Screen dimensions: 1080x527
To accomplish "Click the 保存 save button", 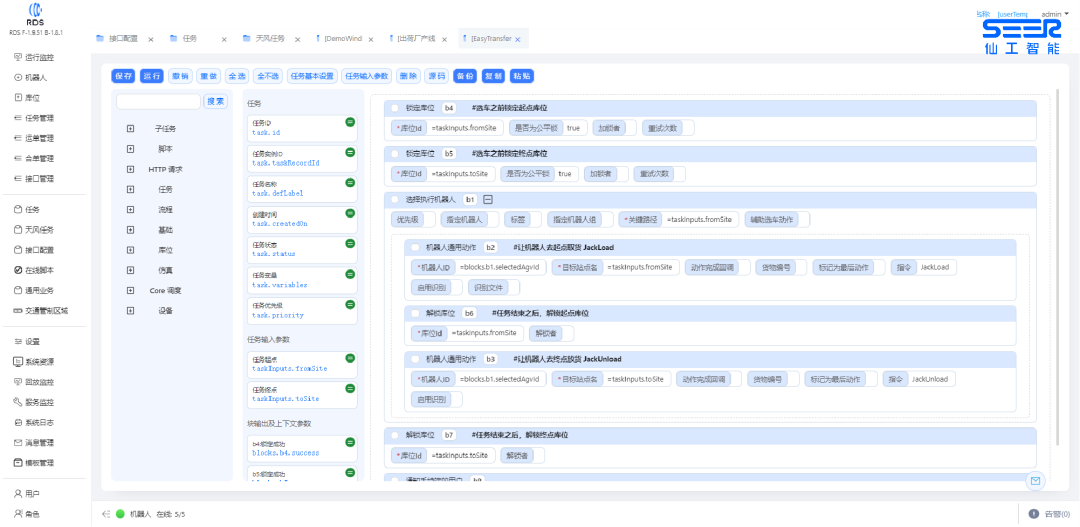I will [x=123, y=76].
